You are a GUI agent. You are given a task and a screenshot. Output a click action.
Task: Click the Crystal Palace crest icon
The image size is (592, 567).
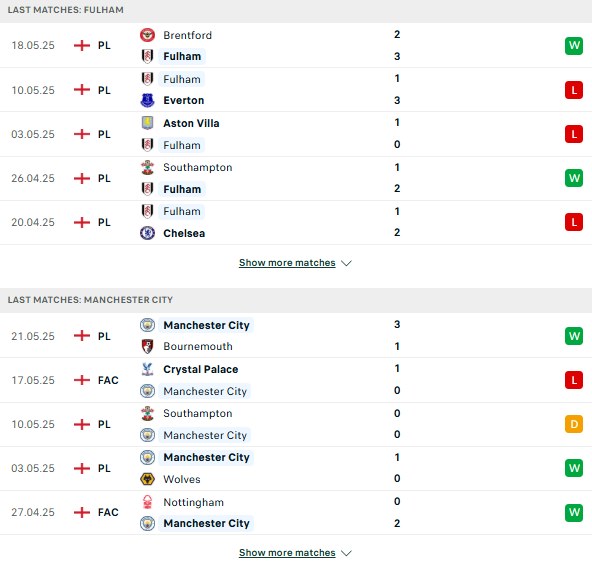click(147, 369)
